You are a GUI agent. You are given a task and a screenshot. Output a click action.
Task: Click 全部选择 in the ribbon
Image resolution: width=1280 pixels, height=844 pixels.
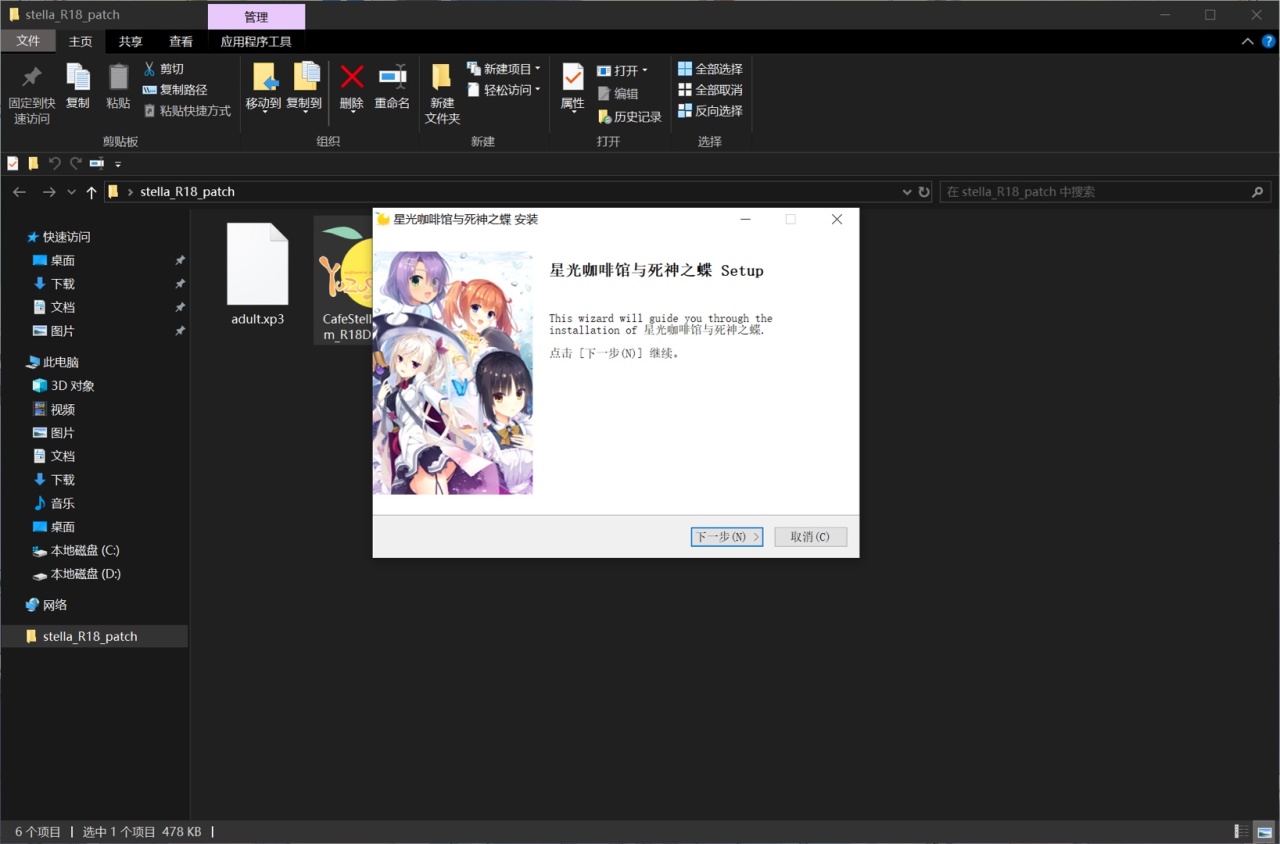click(x=710, y=69)
